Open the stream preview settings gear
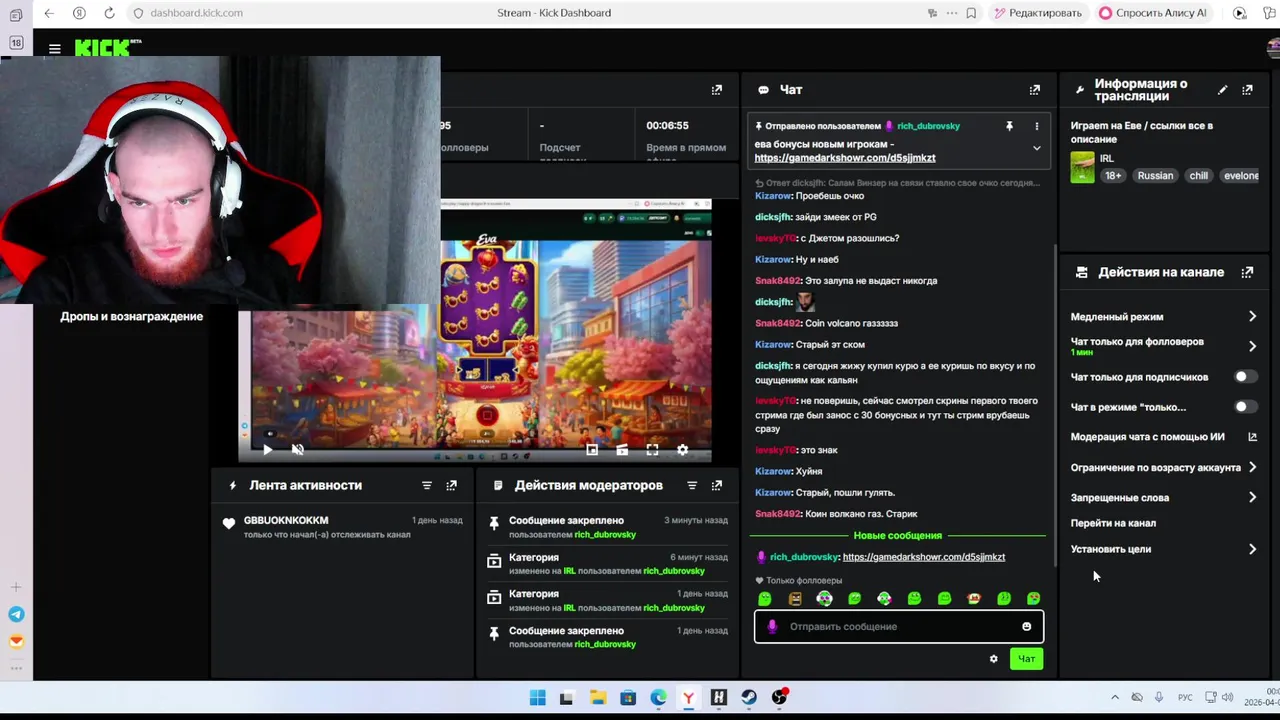The height and width of the screenshot is (720, 1280). tap(682, 450)
